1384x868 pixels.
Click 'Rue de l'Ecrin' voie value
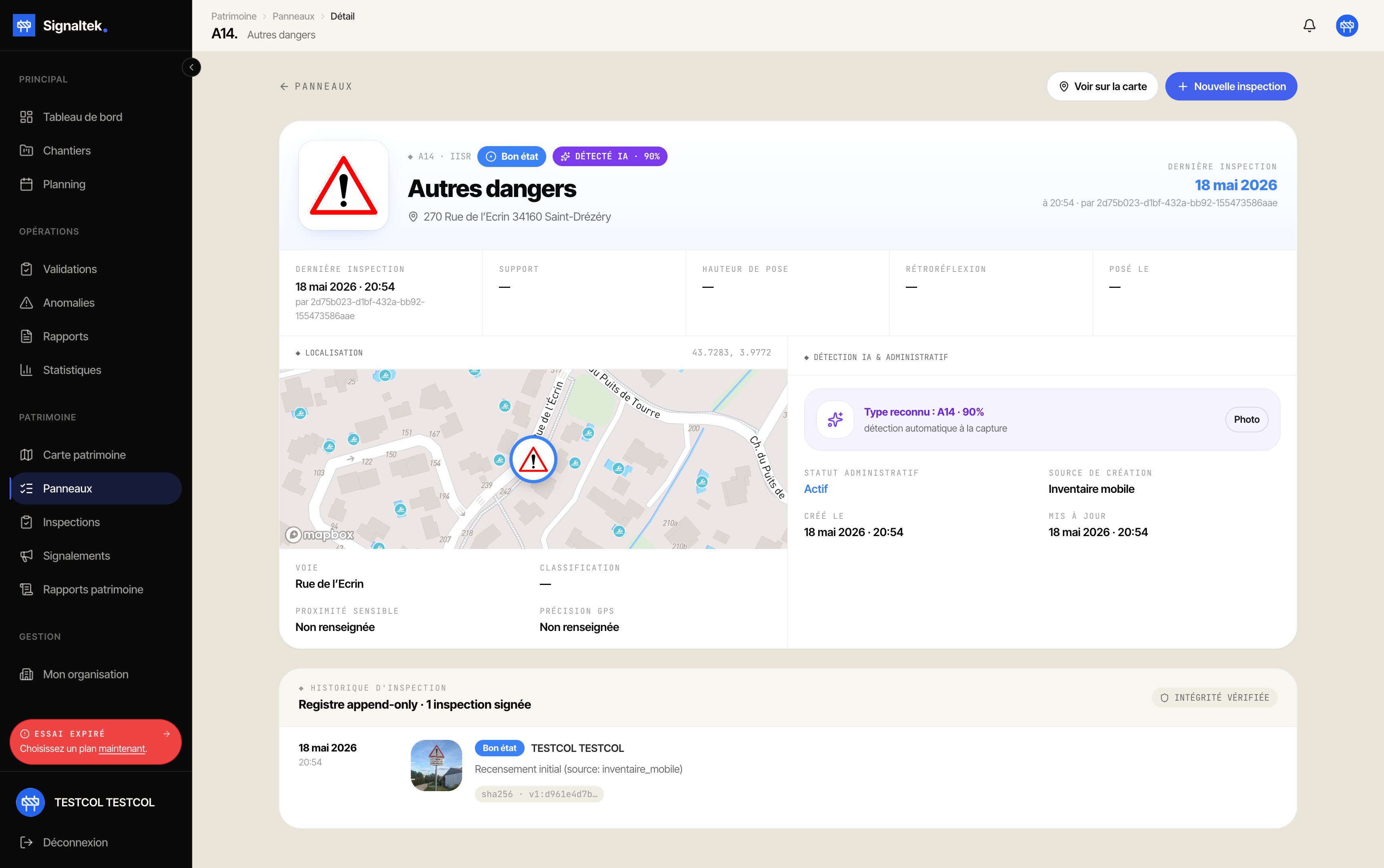pos(330,584)
